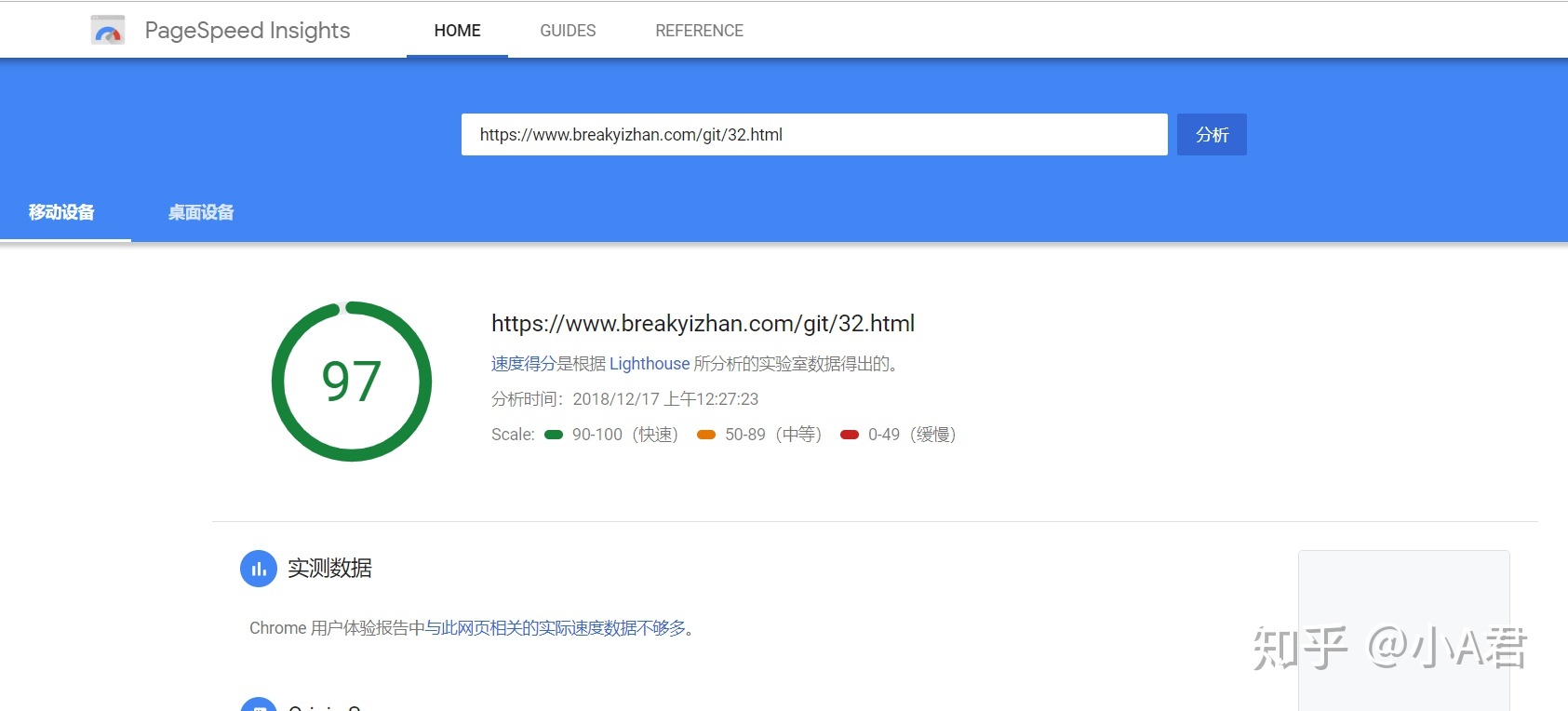This screenshot has width=1568, height=711.
Task: Click the analyzed URL heading text
Action: pyautogui.click(x=703, y=324)
